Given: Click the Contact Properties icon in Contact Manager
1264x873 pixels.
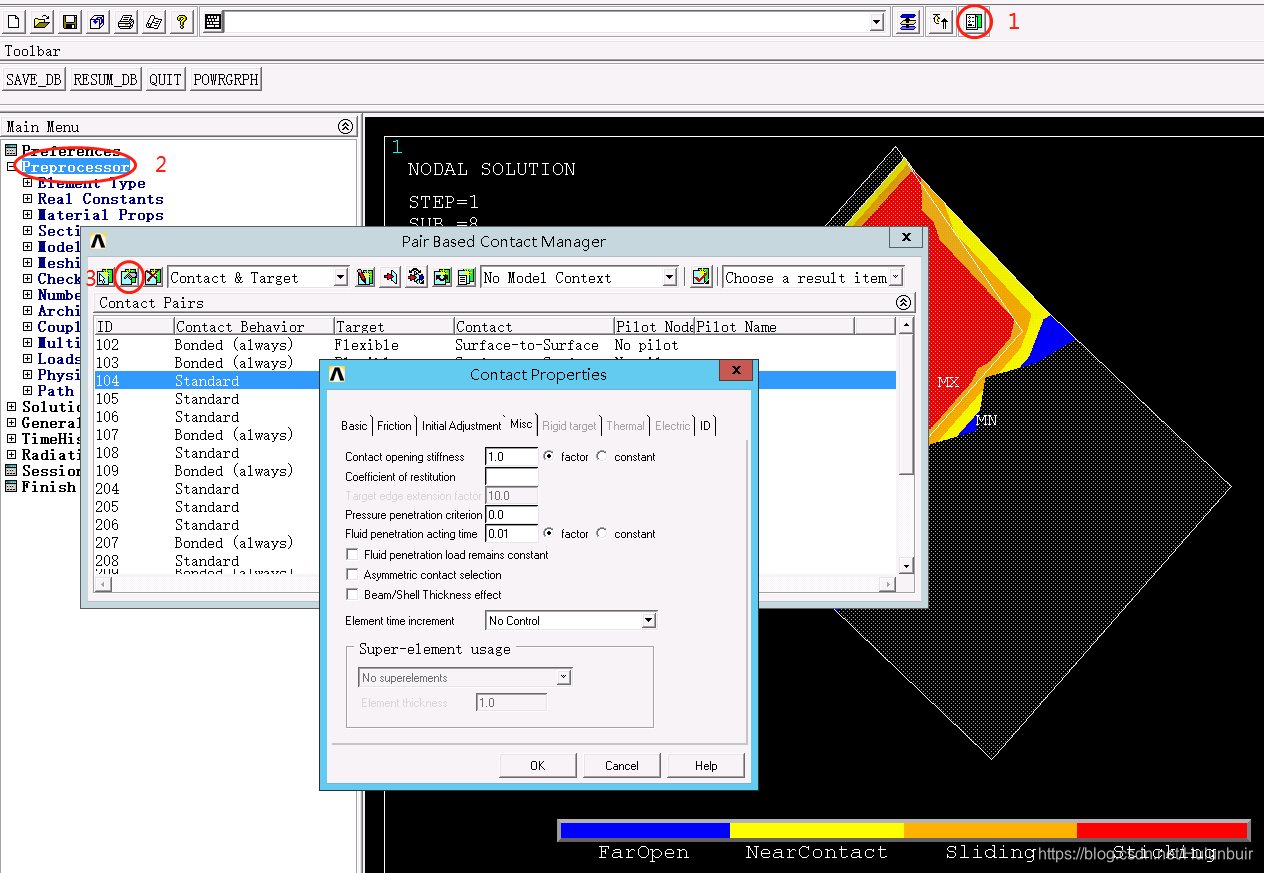Looking at the screenshot, I should pos(129,277).
